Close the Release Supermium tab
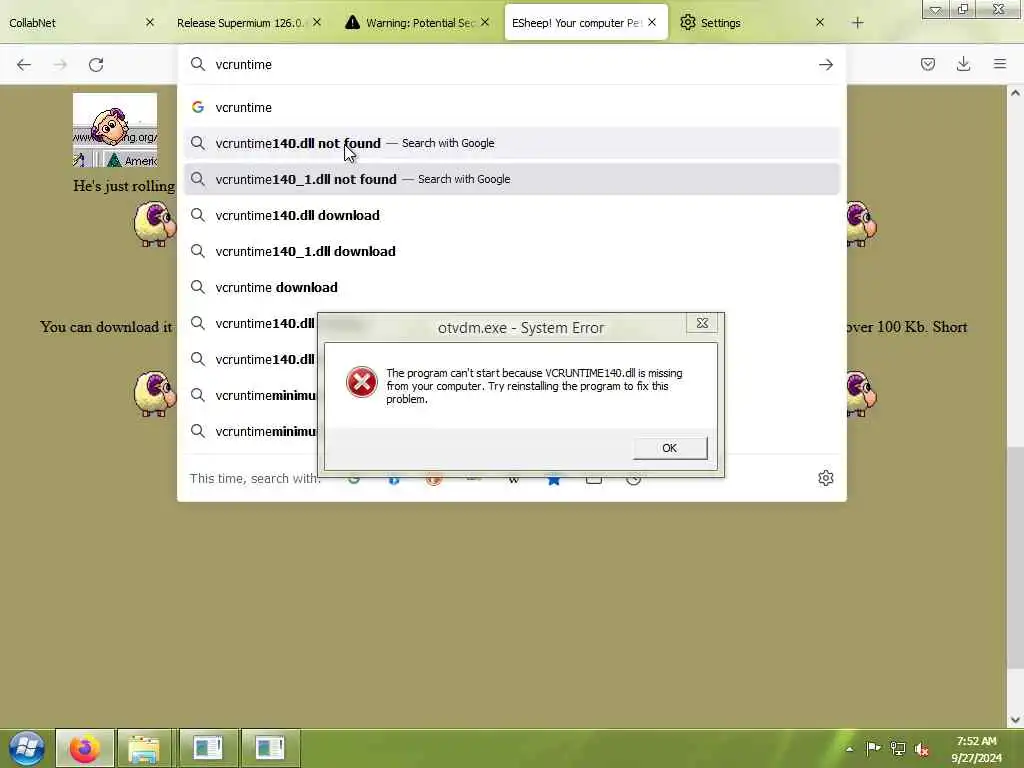This screenshot has height=768, width=1024. pyautogui.click(x=317, y=22)
